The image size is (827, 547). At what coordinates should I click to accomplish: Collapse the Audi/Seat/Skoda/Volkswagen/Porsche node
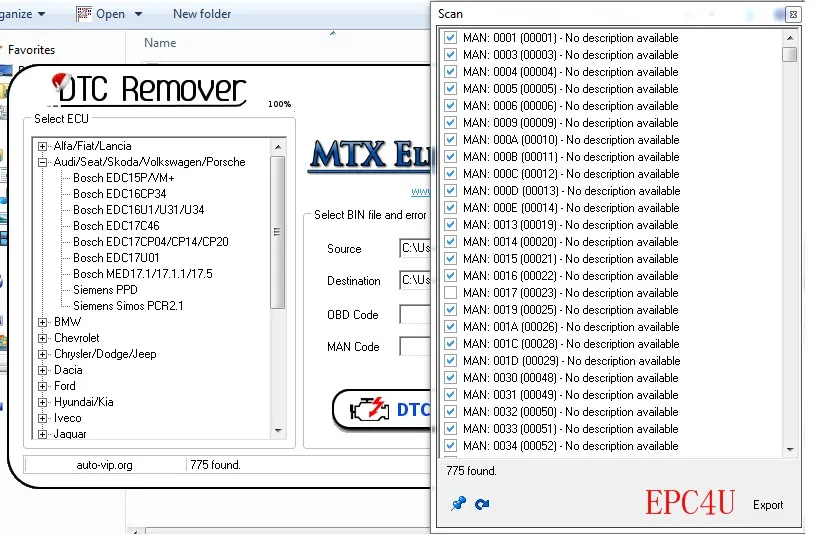coord(43,162)
